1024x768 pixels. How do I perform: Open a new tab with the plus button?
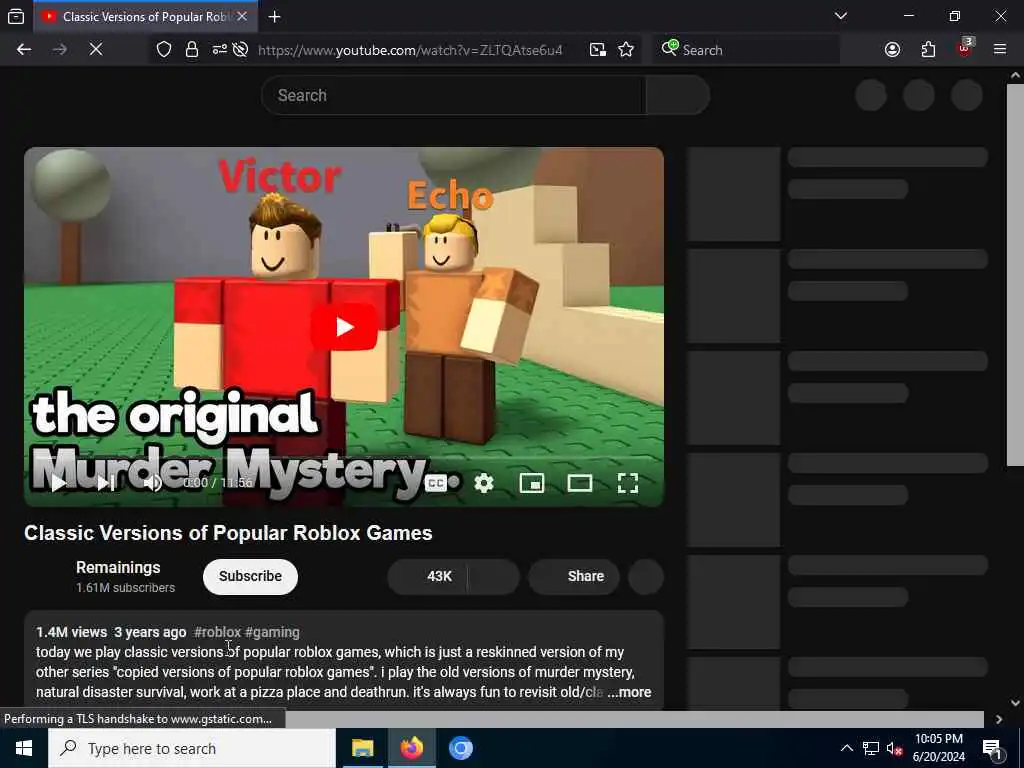tap(274, 17)
